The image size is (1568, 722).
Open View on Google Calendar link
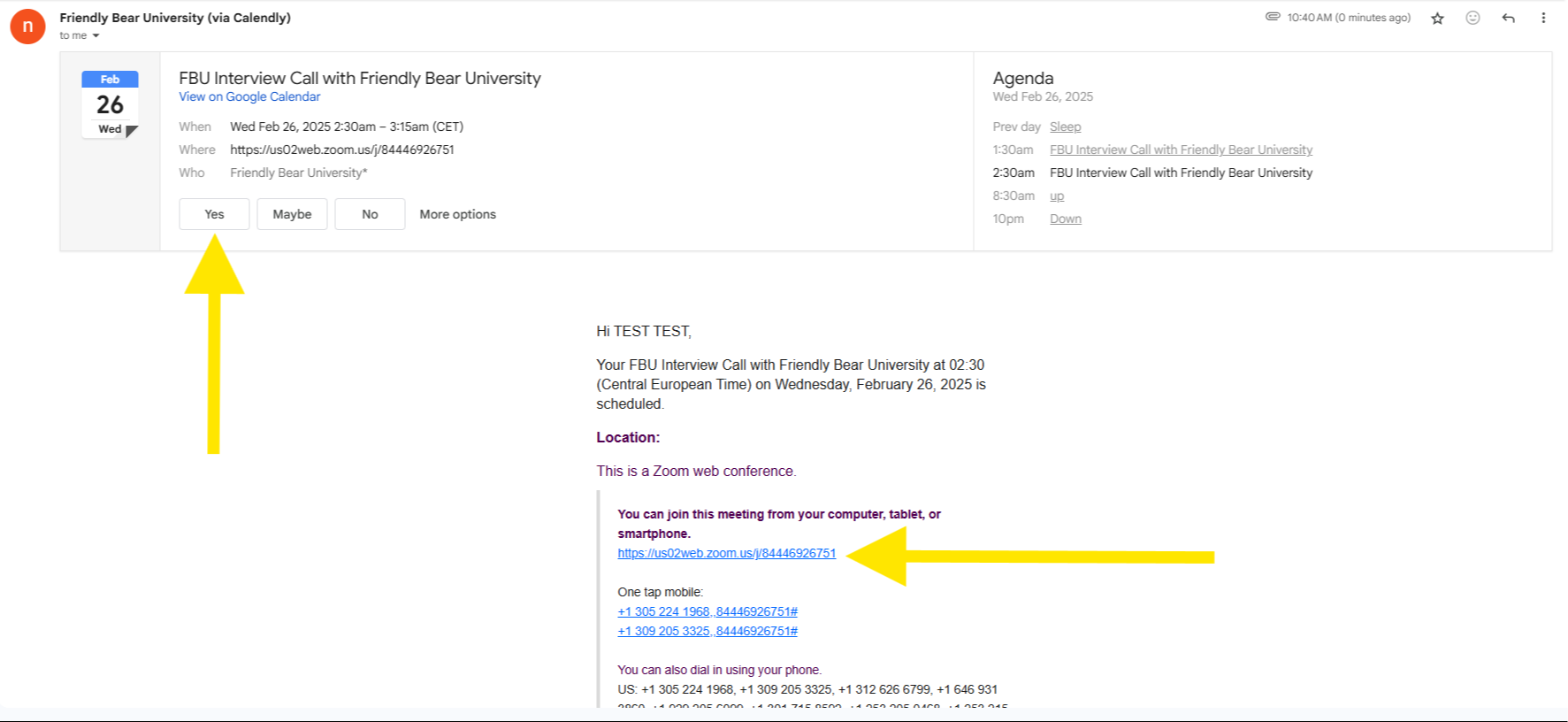pyautogui.click(x=249, y=96)
